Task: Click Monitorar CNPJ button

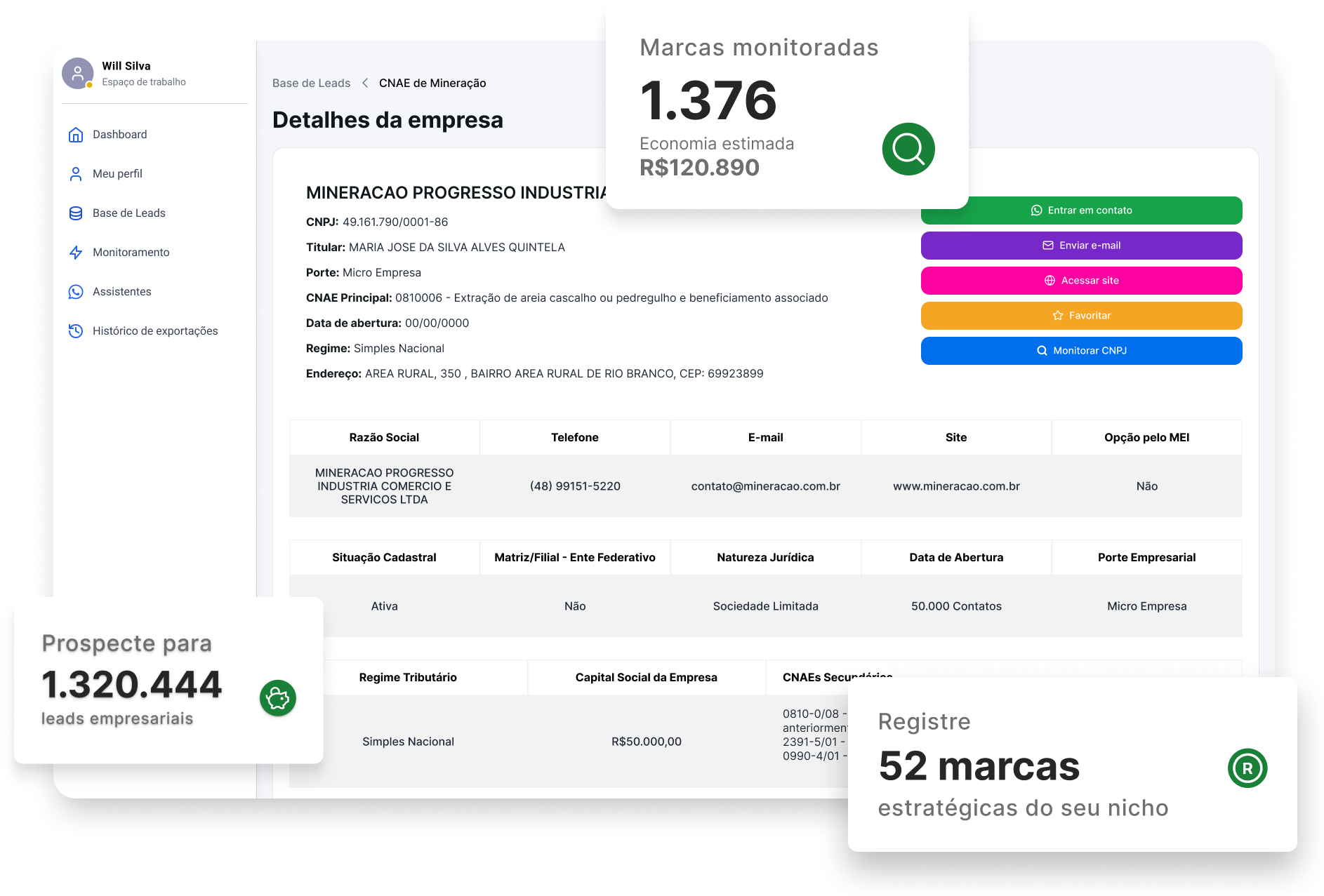Action: coord(1081,351)
